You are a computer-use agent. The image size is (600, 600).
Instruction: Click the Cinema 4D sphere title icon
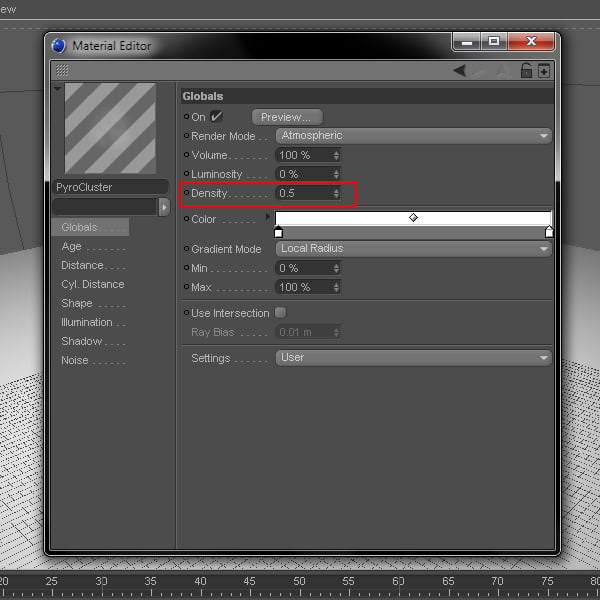coord(59,46)
